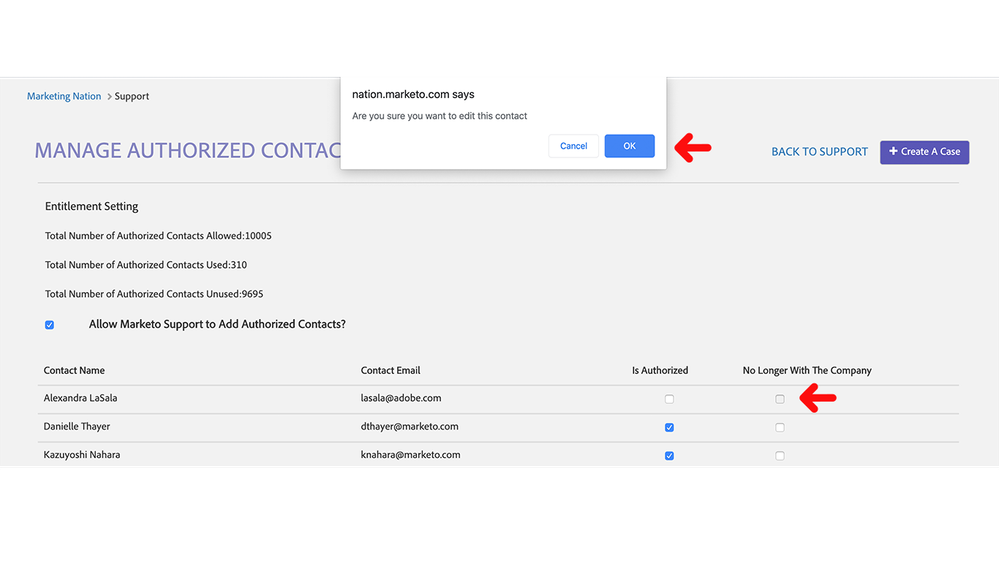This screenshot has width=999, height=562.
Task: Click the plus icon on Create A Case
Action: (x=893, y=151)
